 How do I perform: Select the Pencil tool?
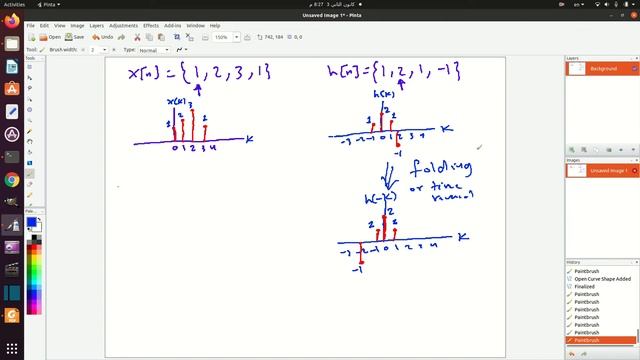click(29, 195)
